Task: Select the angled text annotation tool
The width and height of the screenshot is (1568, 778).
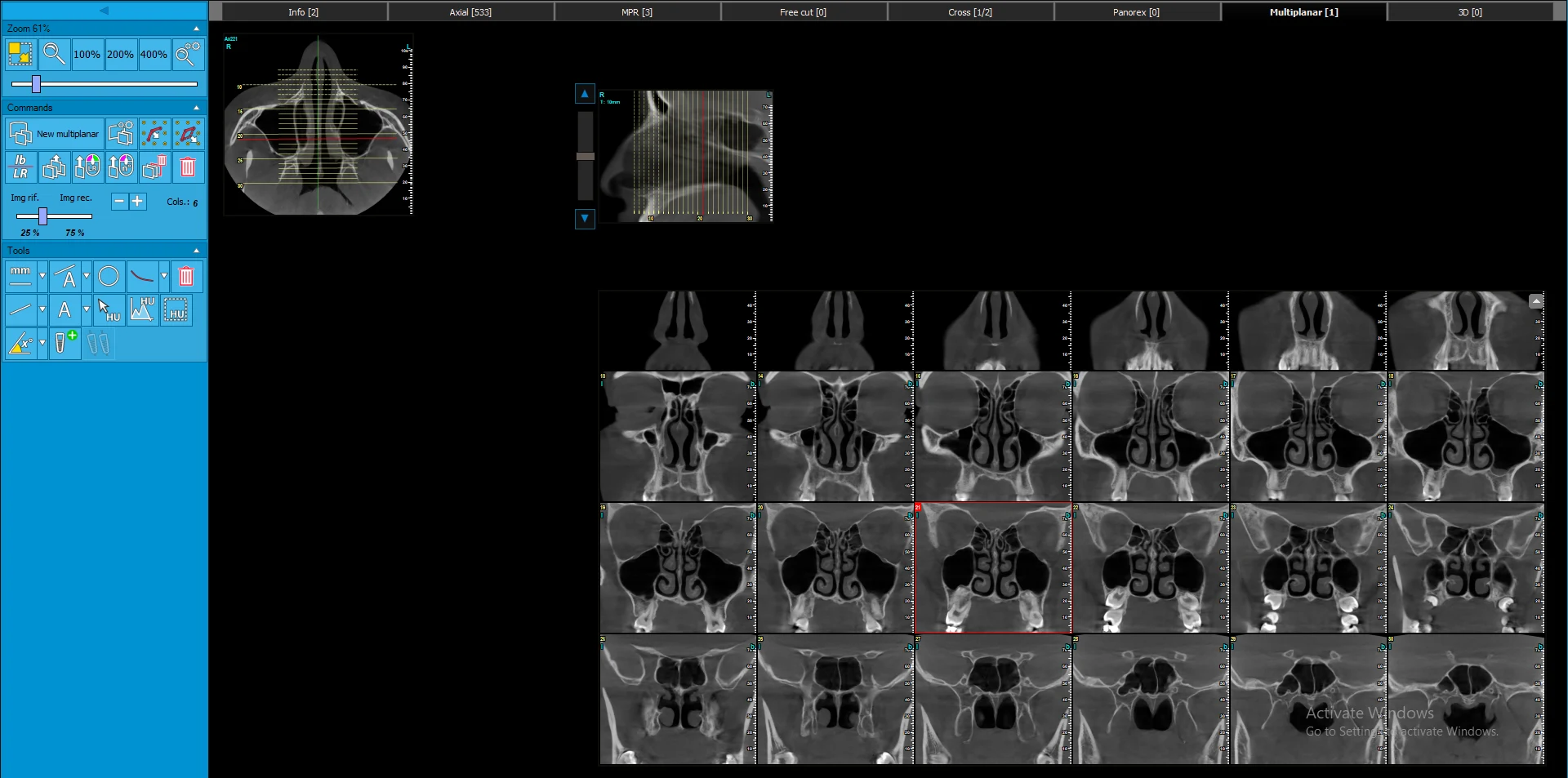Action: click(66, 277)
